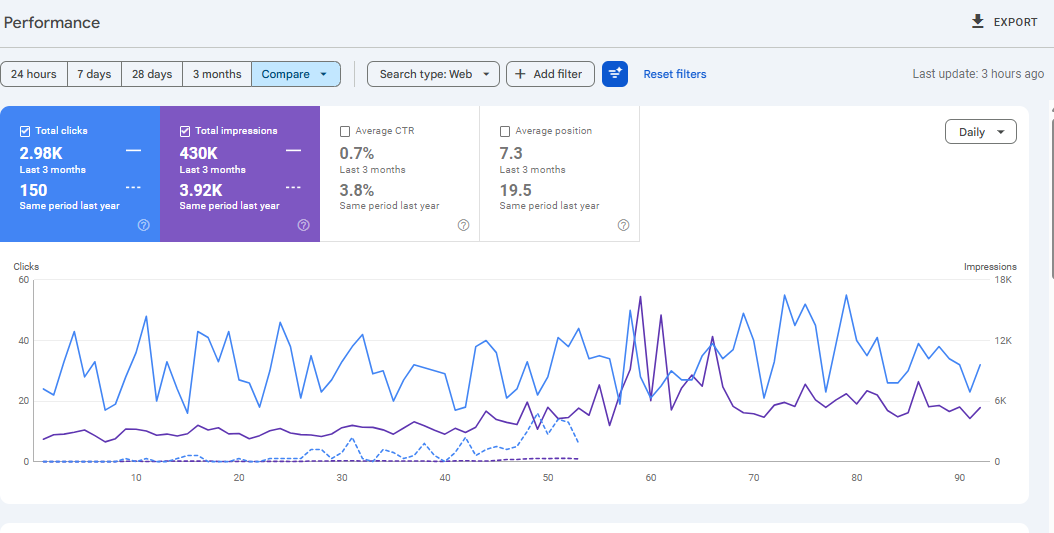Select the 28 days tab
The image size is (1054, 533).
click(152, 74)
